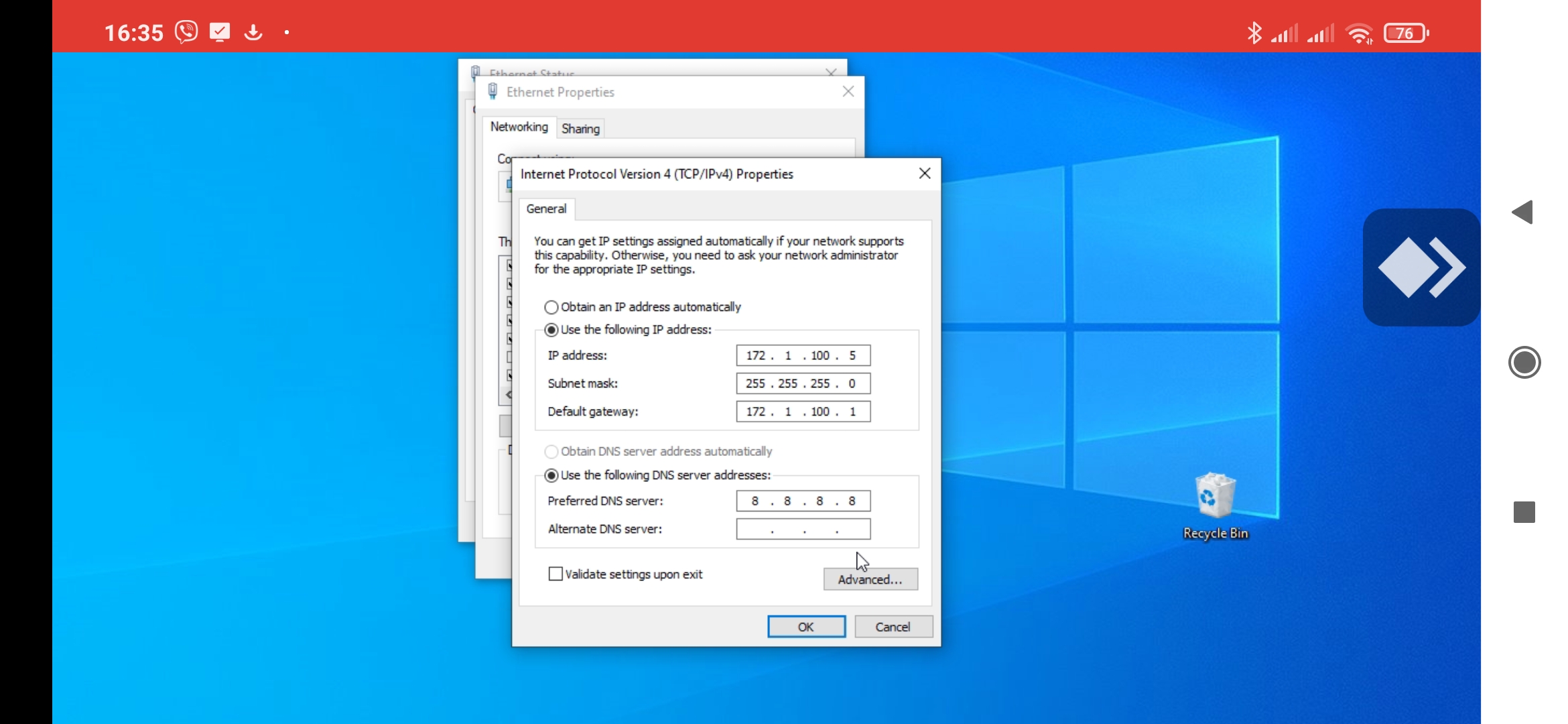
Task: Tap the battery indicator icon
Action: [x=1406, y=33]
